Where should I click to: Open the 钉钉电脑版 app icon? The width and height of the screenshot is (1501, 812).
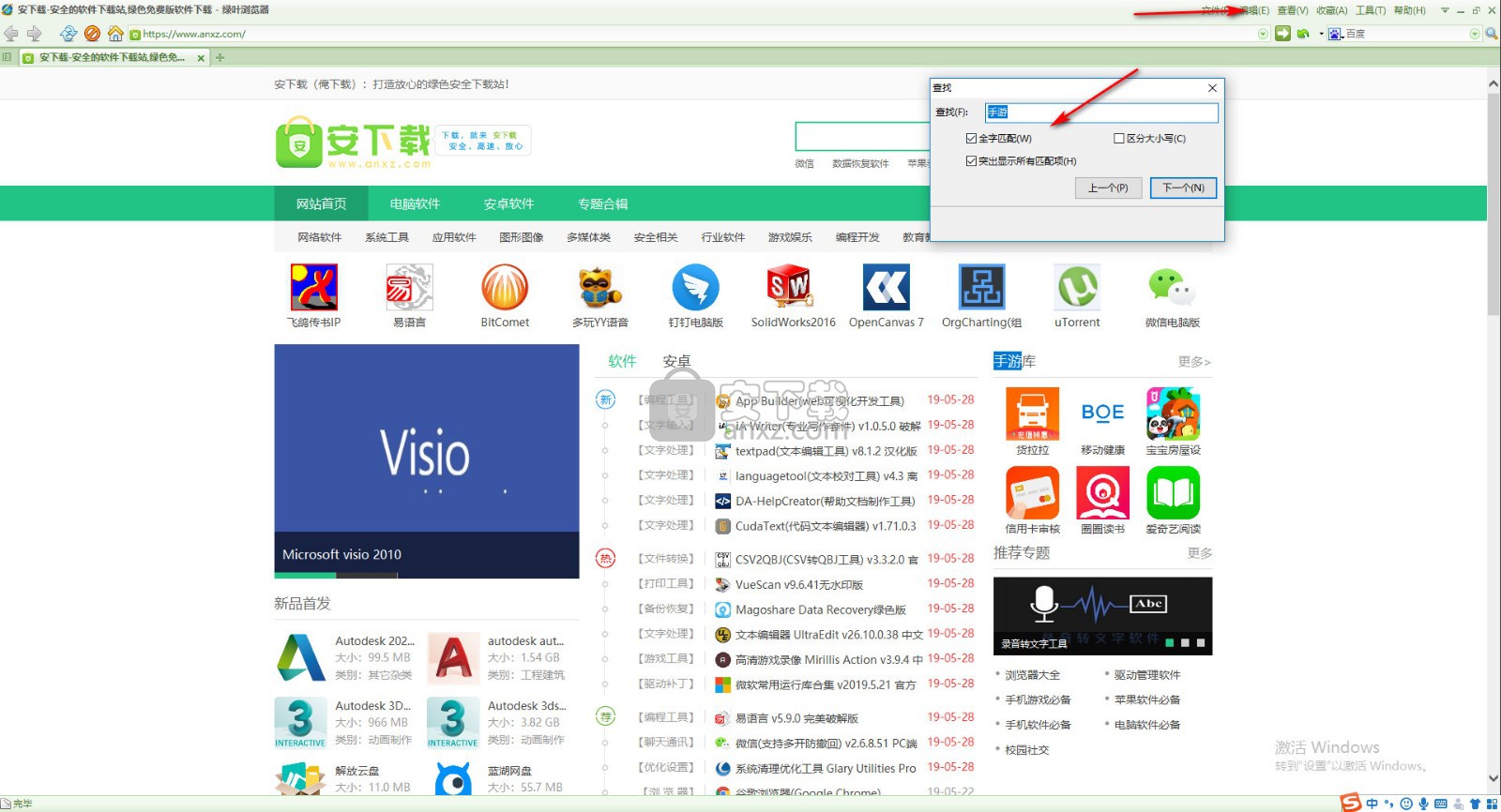coord(695,287)
